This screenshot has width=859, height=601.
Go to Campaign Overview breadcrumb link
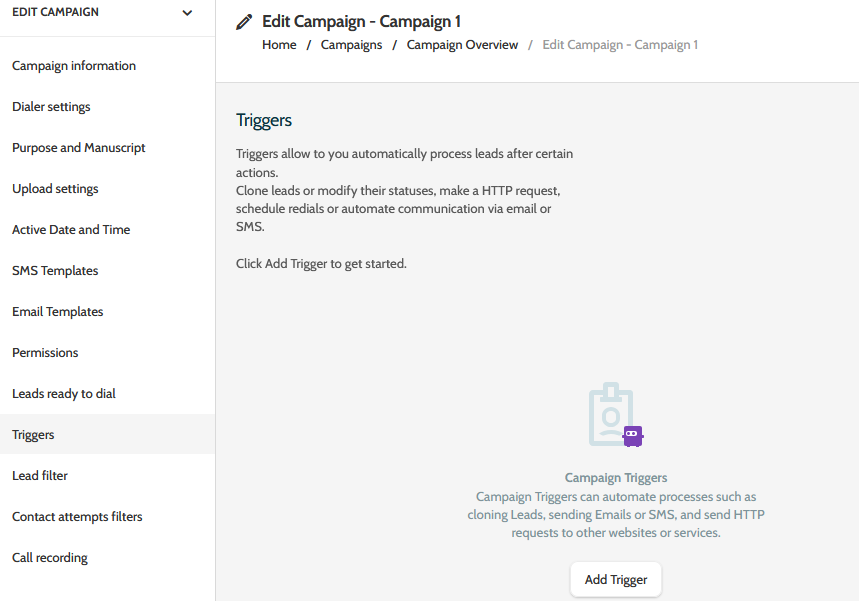coord(462,44)
